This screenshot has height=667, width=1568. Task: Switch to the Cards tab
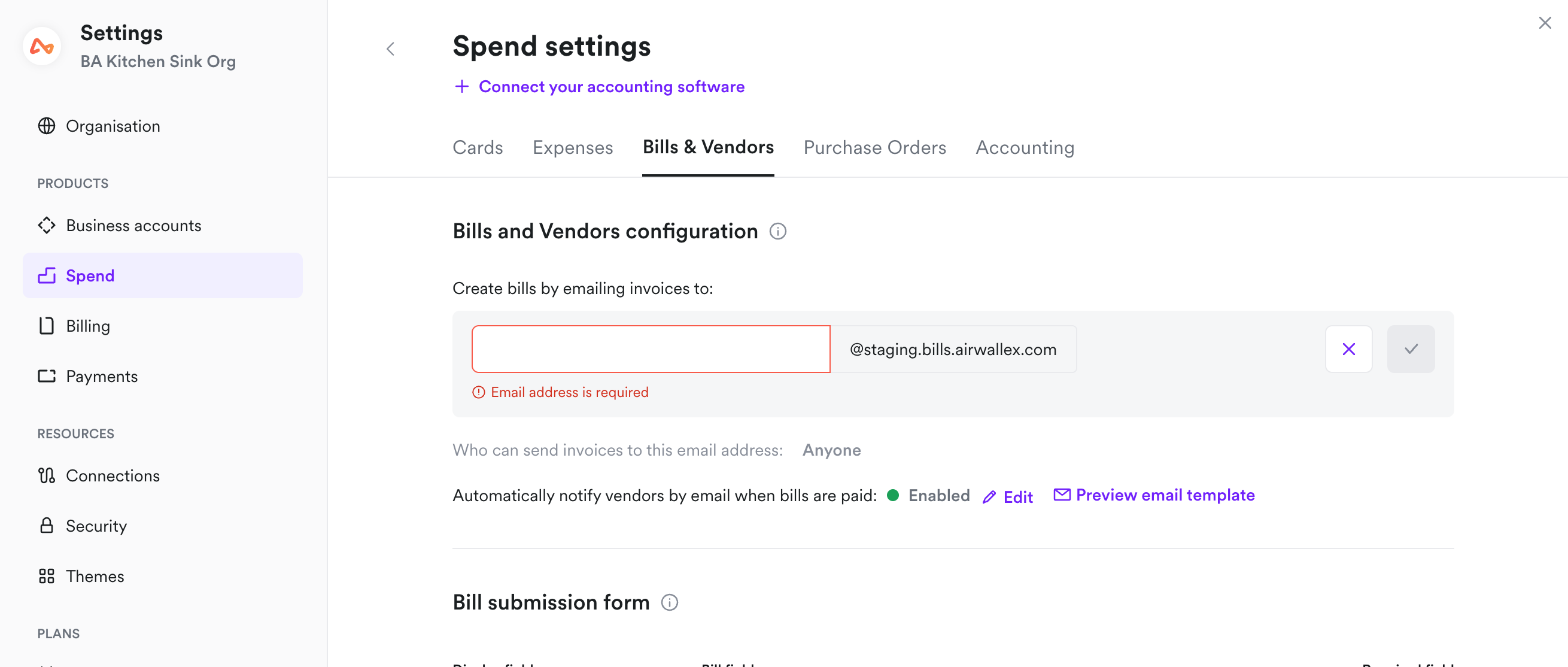click(x=477, y=147)
